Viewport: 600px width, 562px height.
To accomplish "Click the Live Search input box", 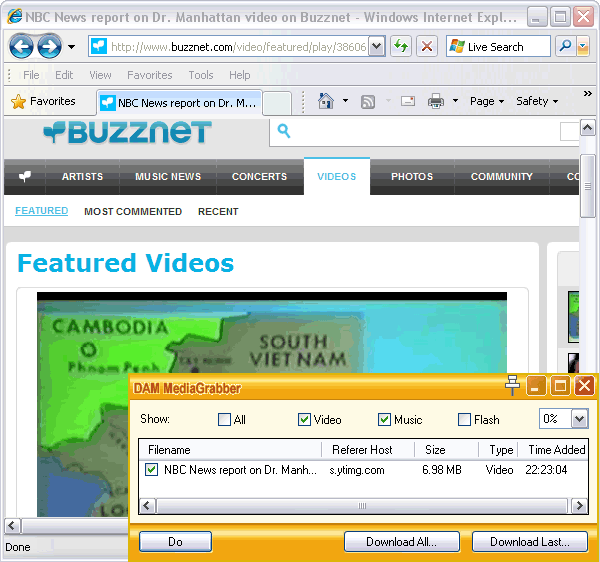I will [498, 47].
